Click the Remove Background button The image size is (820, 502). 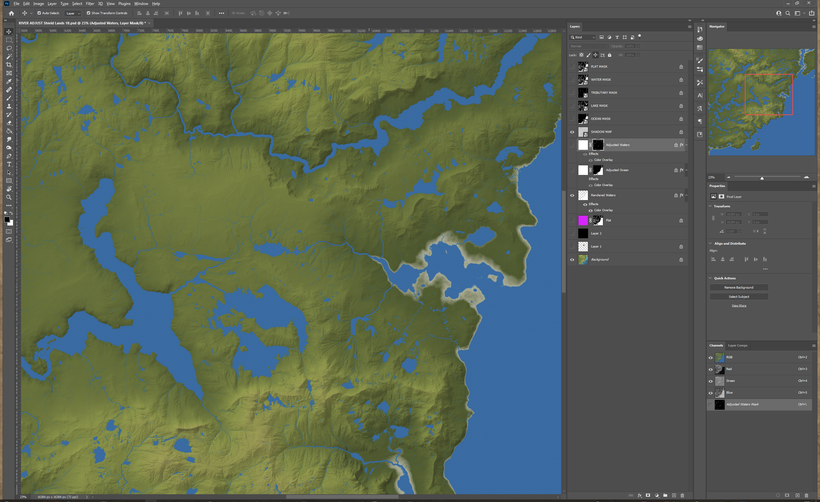click(738, 287)
